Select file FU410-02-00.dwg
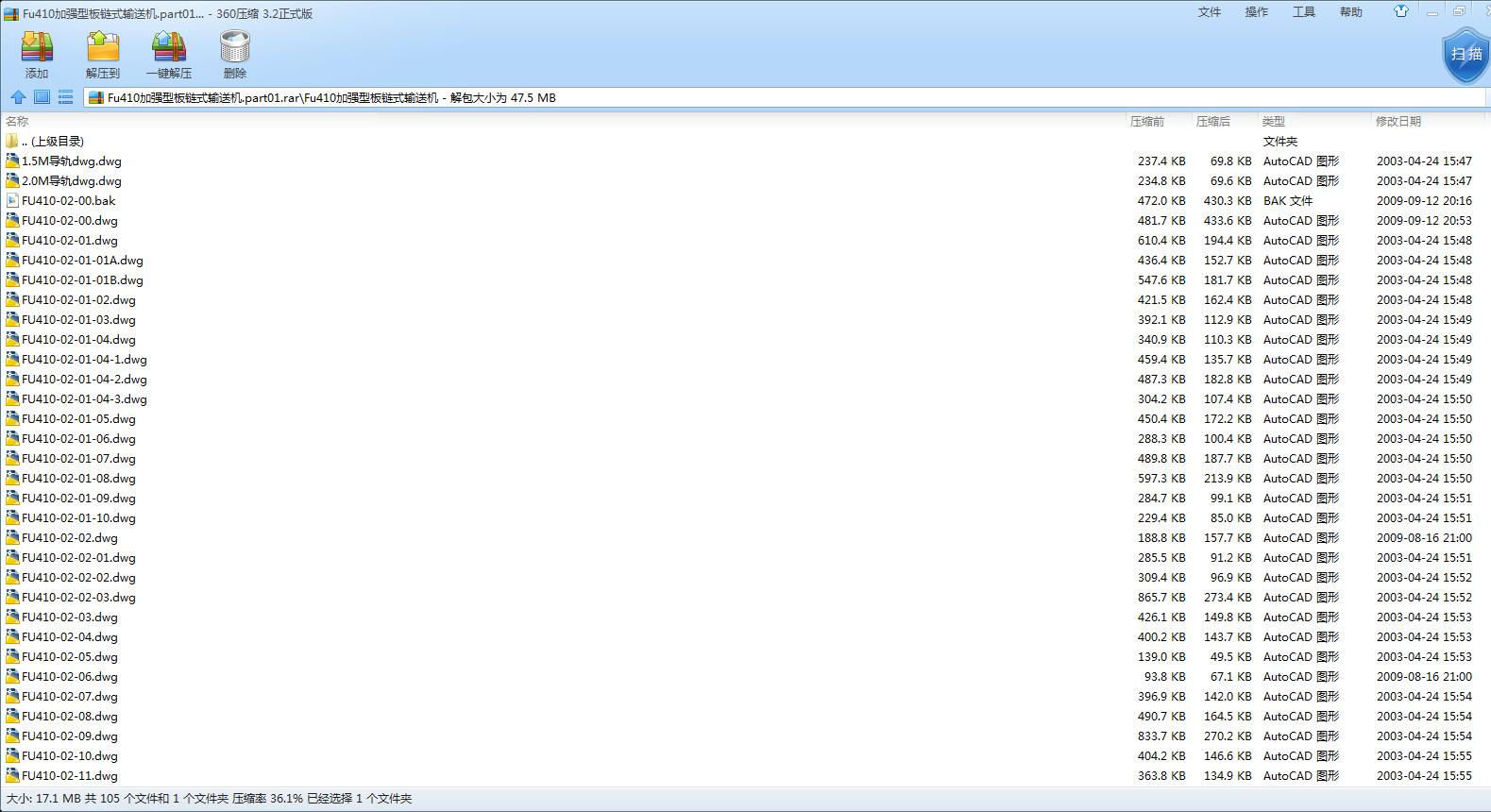 pos(70,221)
